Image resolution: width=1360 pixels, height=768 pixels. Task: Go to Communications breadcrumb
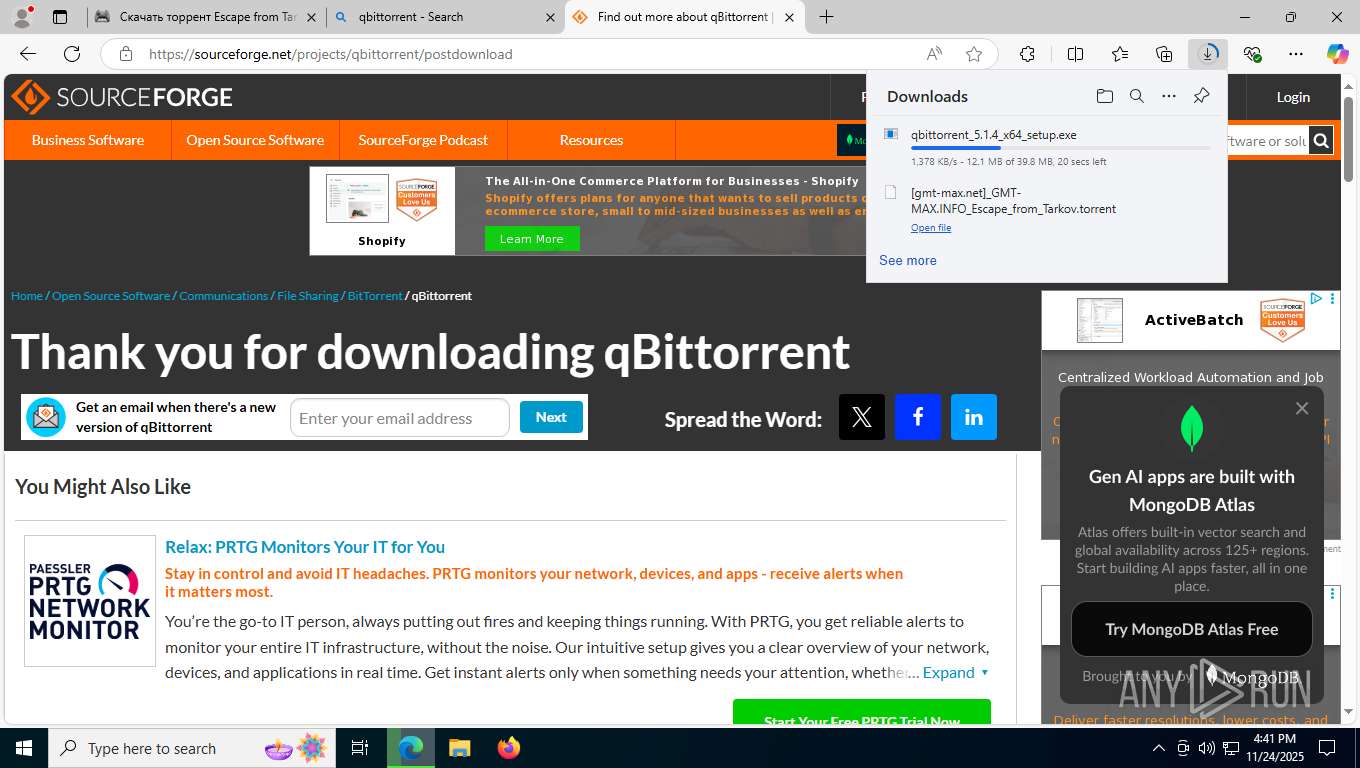(224, 296)
